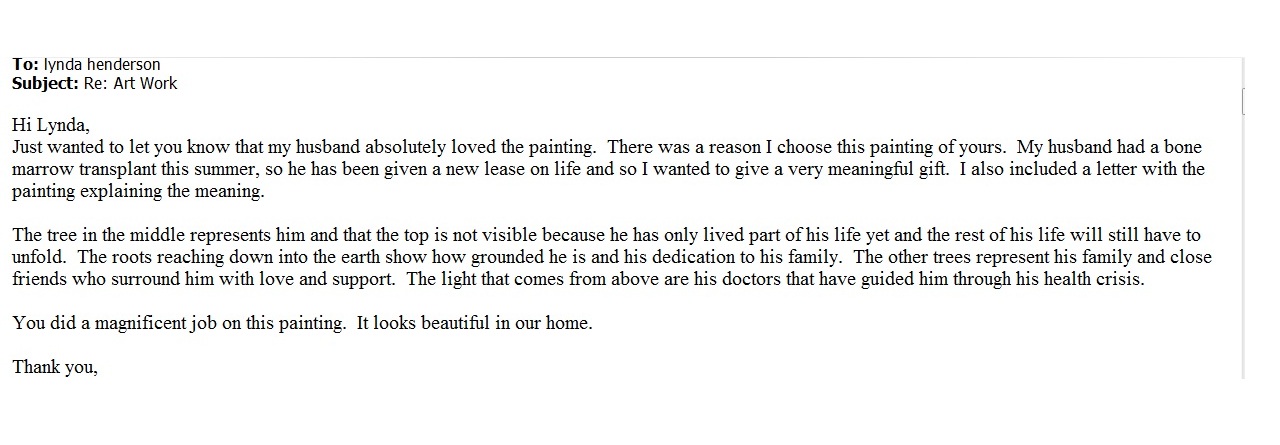This screenshot has width=1280, height=445.
Task: Click the phrase "marrow transplant" in the email
Action: pyautogui.click(x=82, y=169)
